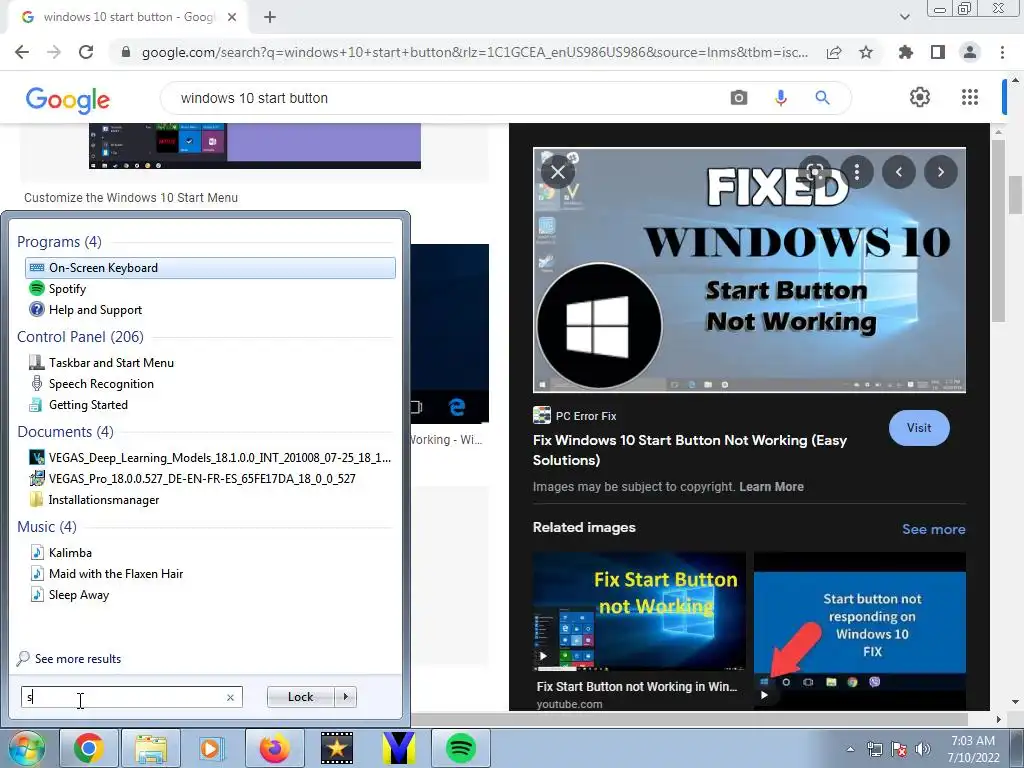Bookmark this page with star icon
Viewport: 1024px width, 768px height.
click(x=866, y=52)
